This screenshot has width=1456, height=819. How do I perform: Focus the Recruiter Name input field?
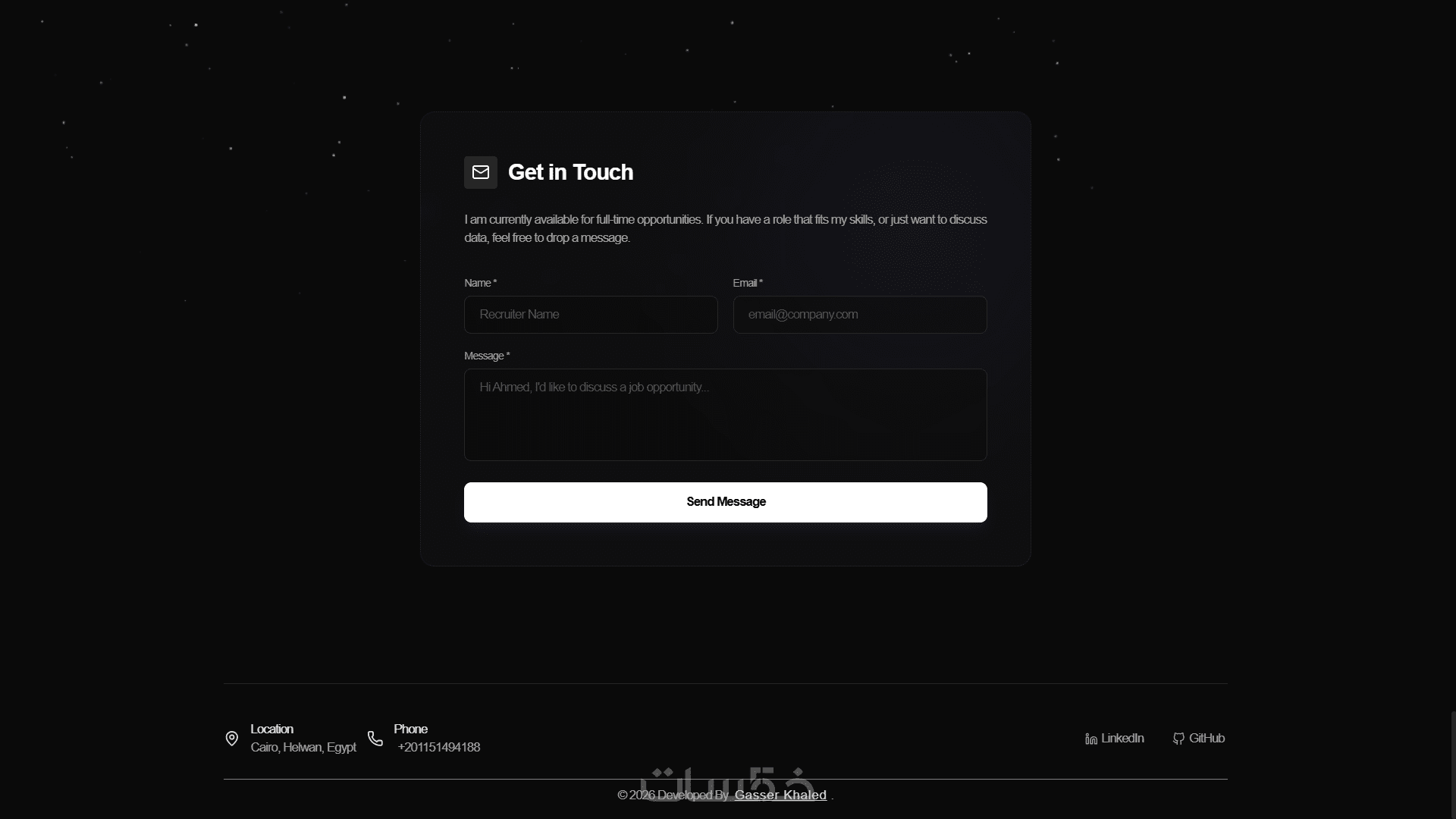[591, 315]
